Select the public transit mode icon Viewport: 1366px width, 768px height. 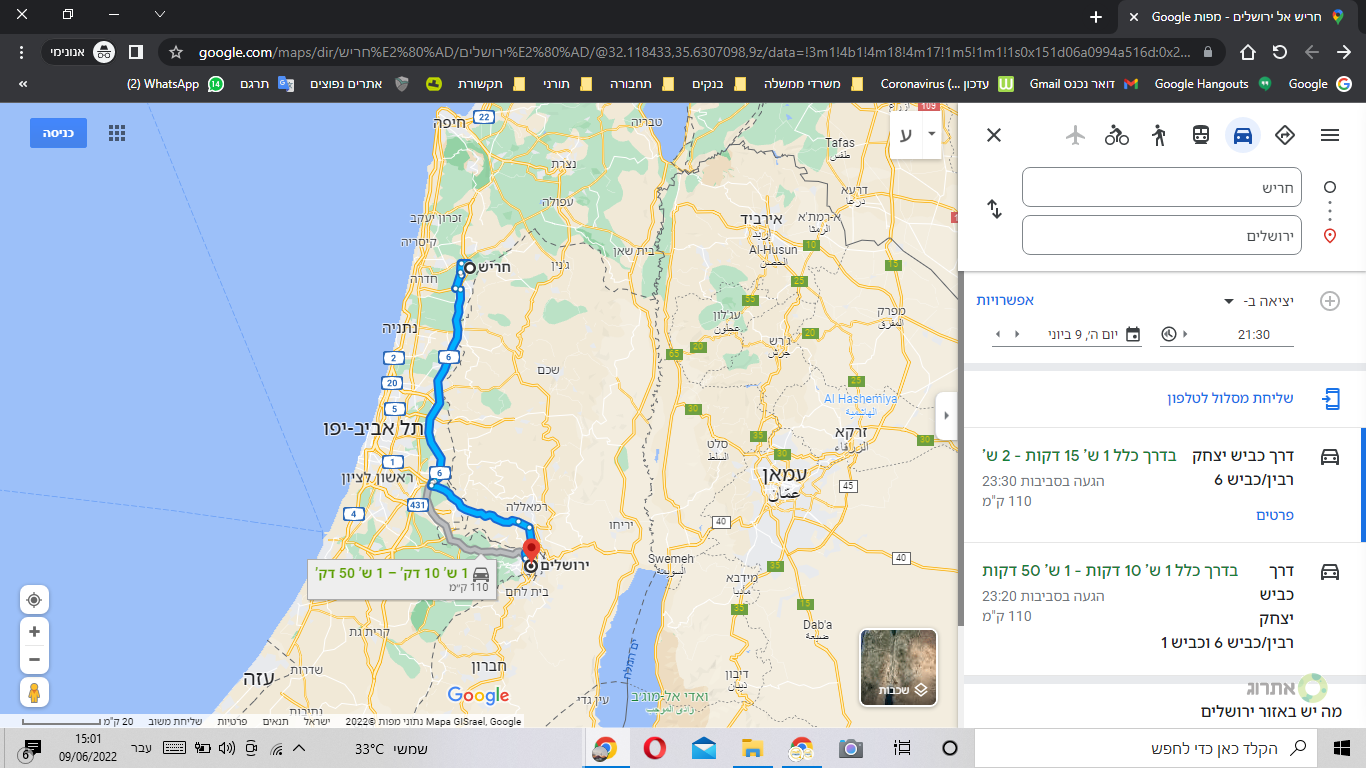(1201, 135)
